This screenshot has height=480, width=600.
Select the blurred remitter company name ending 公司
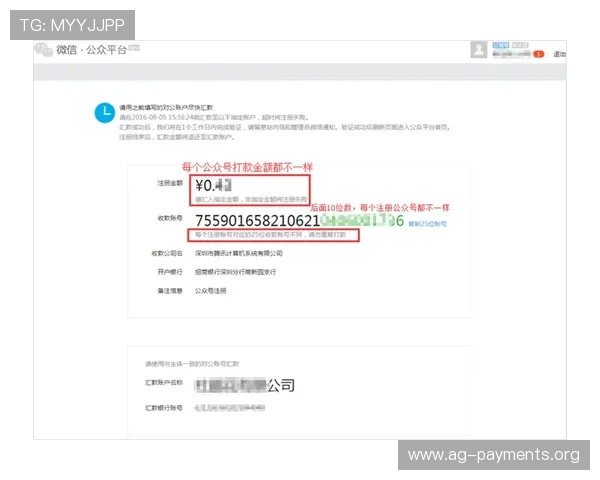(x=245, y=385)
